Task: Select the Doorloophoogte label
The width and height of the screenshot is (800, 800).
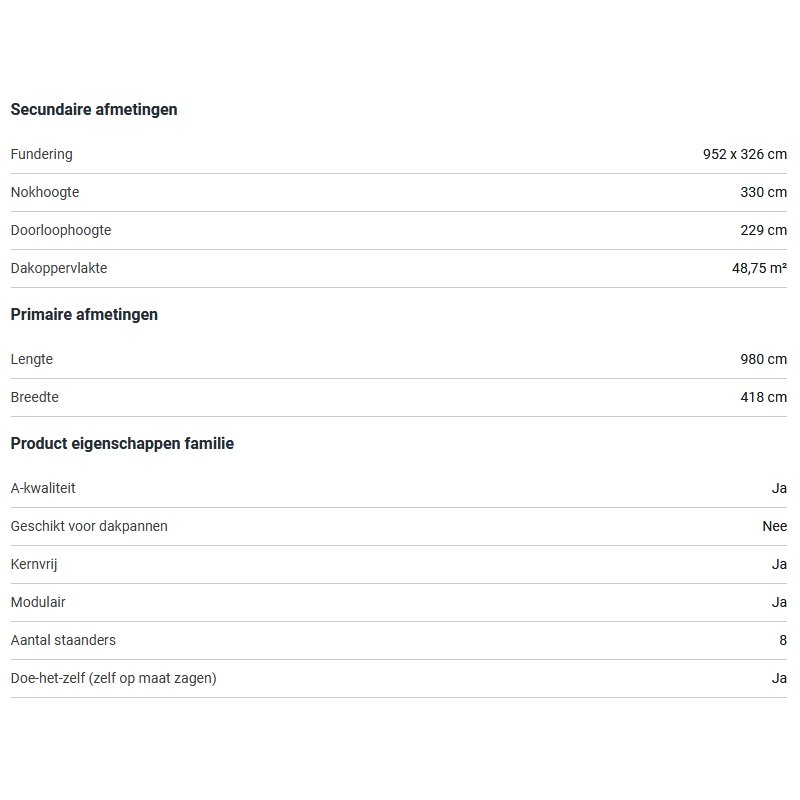Action: (x=61, y=231)
